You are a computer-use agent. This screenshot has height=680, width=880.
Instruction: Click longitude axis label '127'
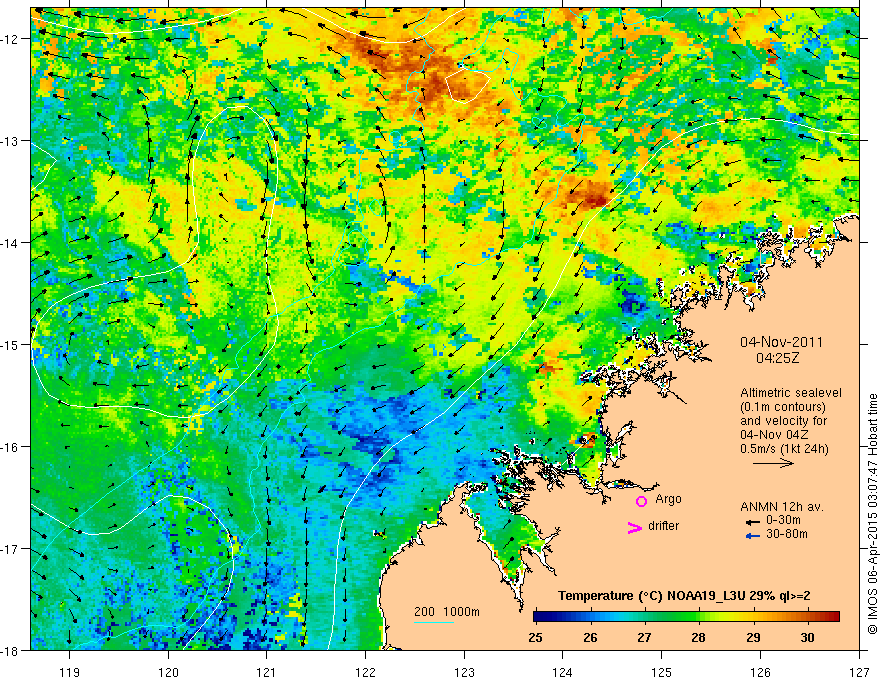click(859, 672)
